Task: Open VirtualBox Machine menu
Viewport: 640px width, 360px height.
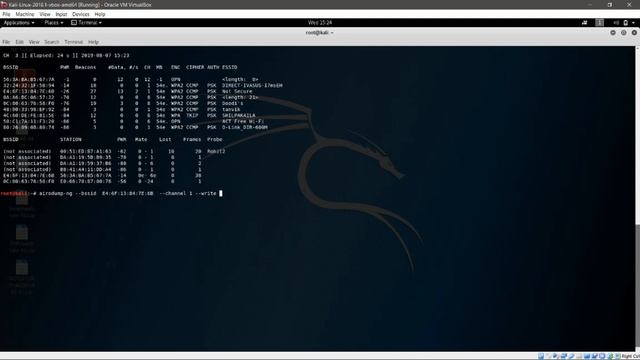Action: 25,14
